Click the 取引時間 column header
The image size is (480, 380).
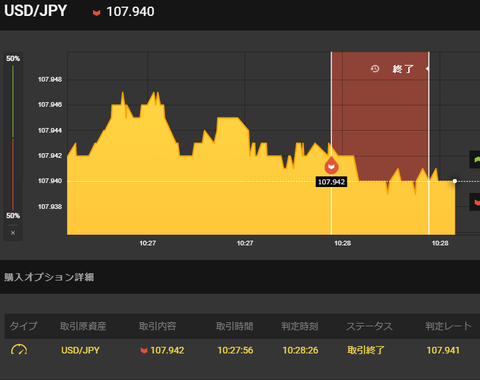tap(235, 326)
